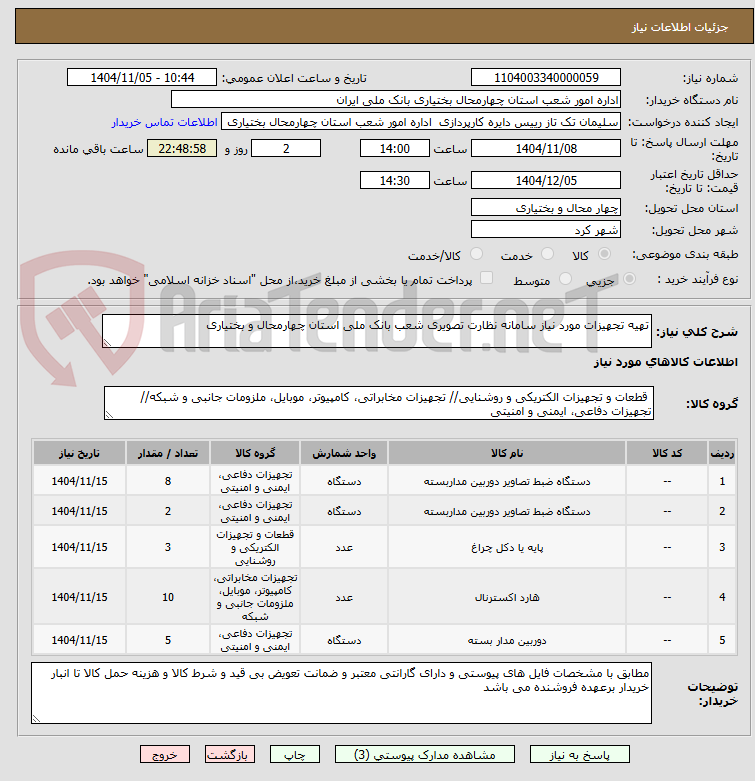Viewport: 755px width, 781px height.
Task: Click the deadline time field 14:00
Action: [394, 148]
